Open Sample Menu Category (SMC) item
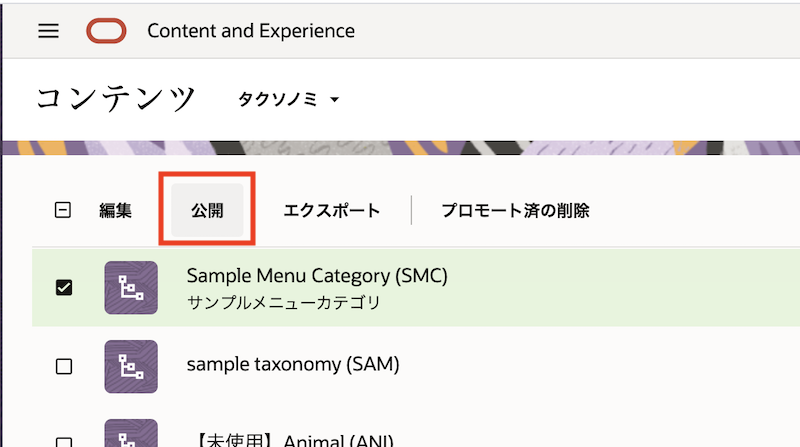Viewport: 800px width, 447px height. (x=317, y=276)
